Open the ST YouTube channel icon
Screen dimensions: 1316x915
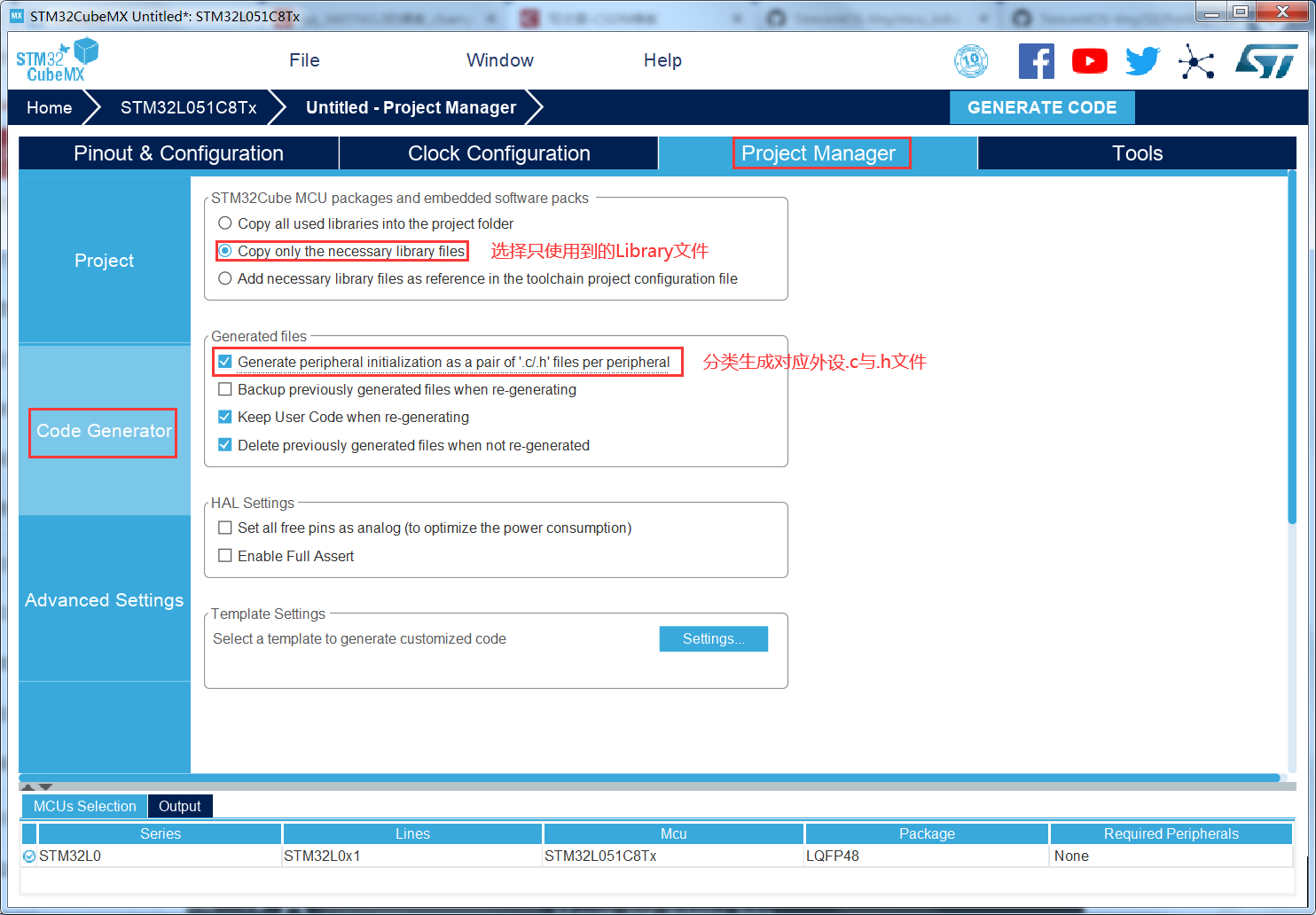(1089, 61)
